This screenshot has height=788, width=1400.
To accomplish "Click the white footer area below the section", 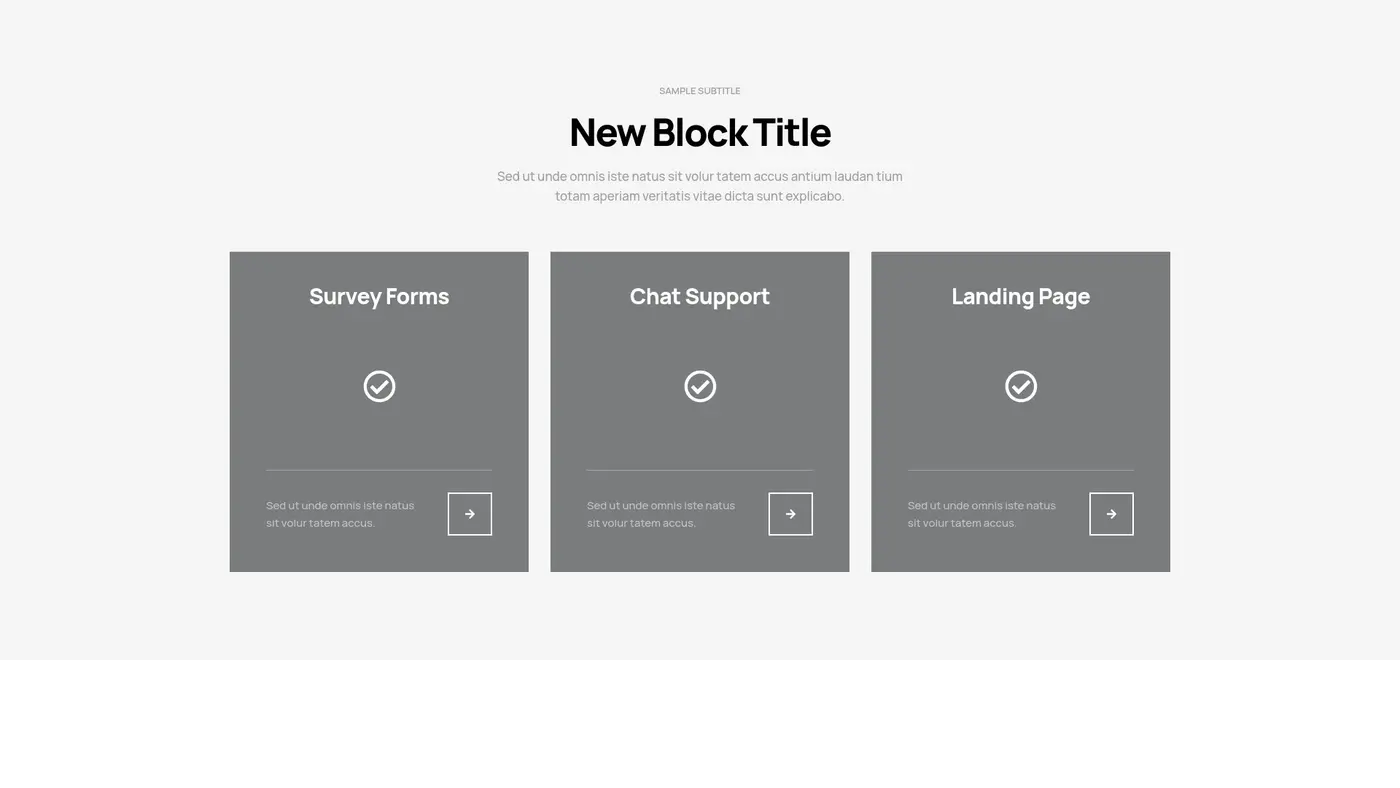I will point(700,724).
